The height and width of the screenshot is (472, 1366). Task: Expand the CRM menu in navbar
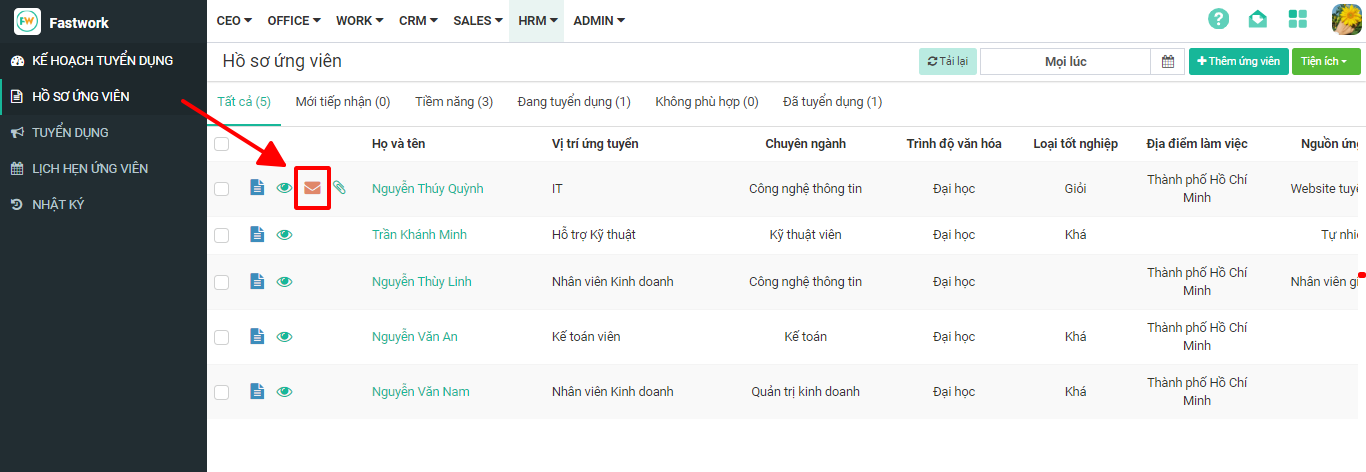[x=420, y=21]
